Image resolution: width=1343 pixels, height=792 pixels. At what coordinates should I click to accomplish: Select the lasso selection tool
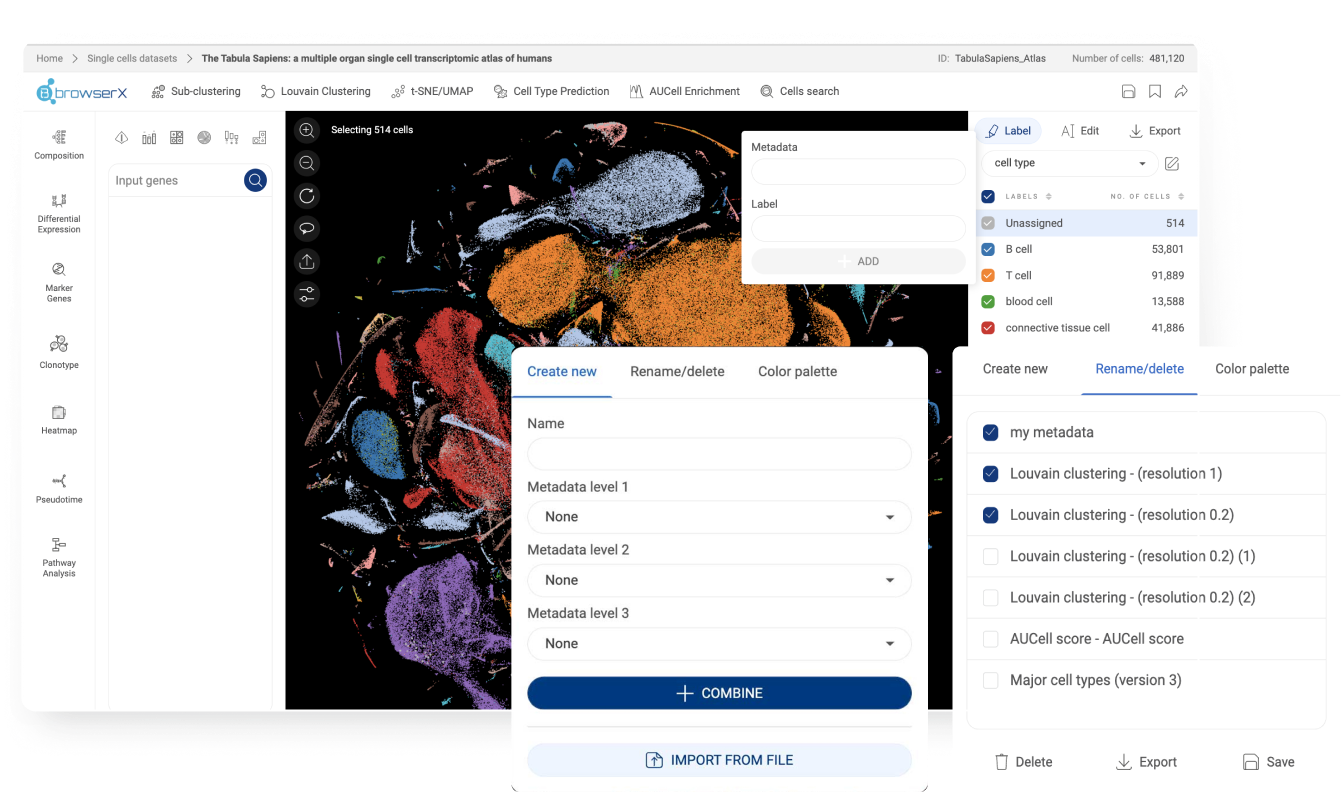[307, 228]
